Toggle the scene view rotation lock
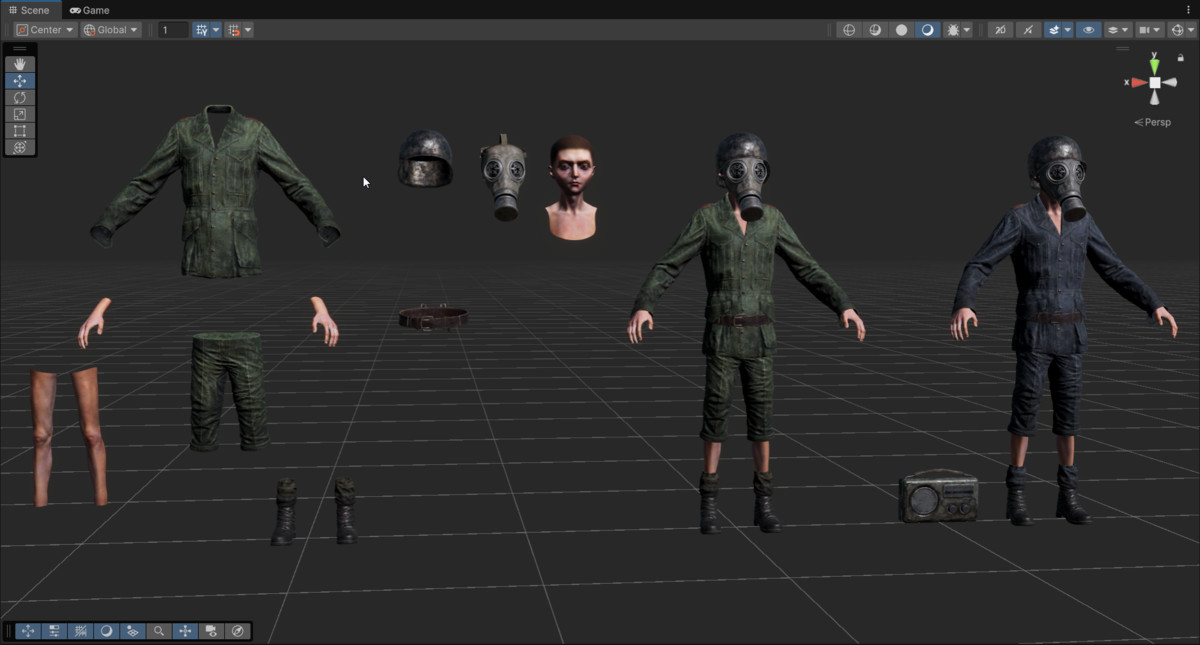1200x645 pixels. [x=1180, y=58]
